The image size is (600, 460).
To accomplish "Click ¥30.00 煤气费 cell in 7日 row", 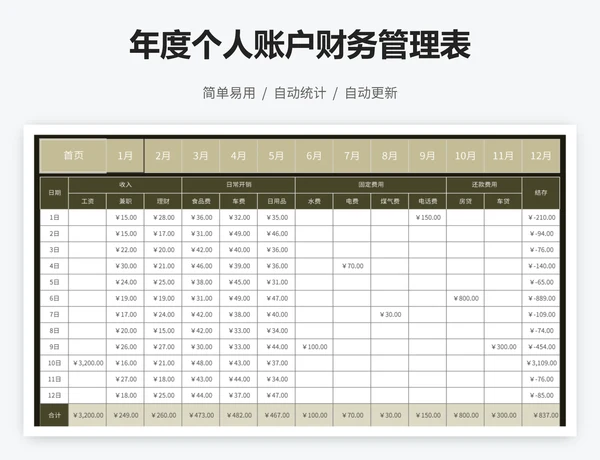I will pyautogui.click(x=390, y=315).
